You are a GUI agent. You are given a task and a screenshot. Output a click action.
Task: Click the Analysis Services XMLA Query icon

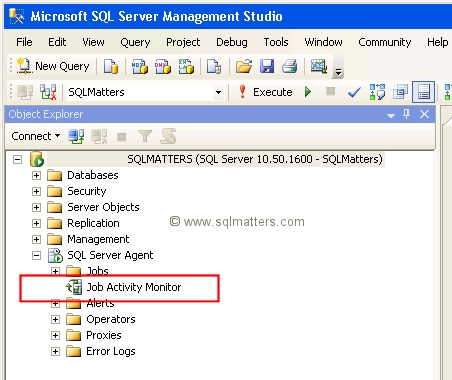[186, 66]
